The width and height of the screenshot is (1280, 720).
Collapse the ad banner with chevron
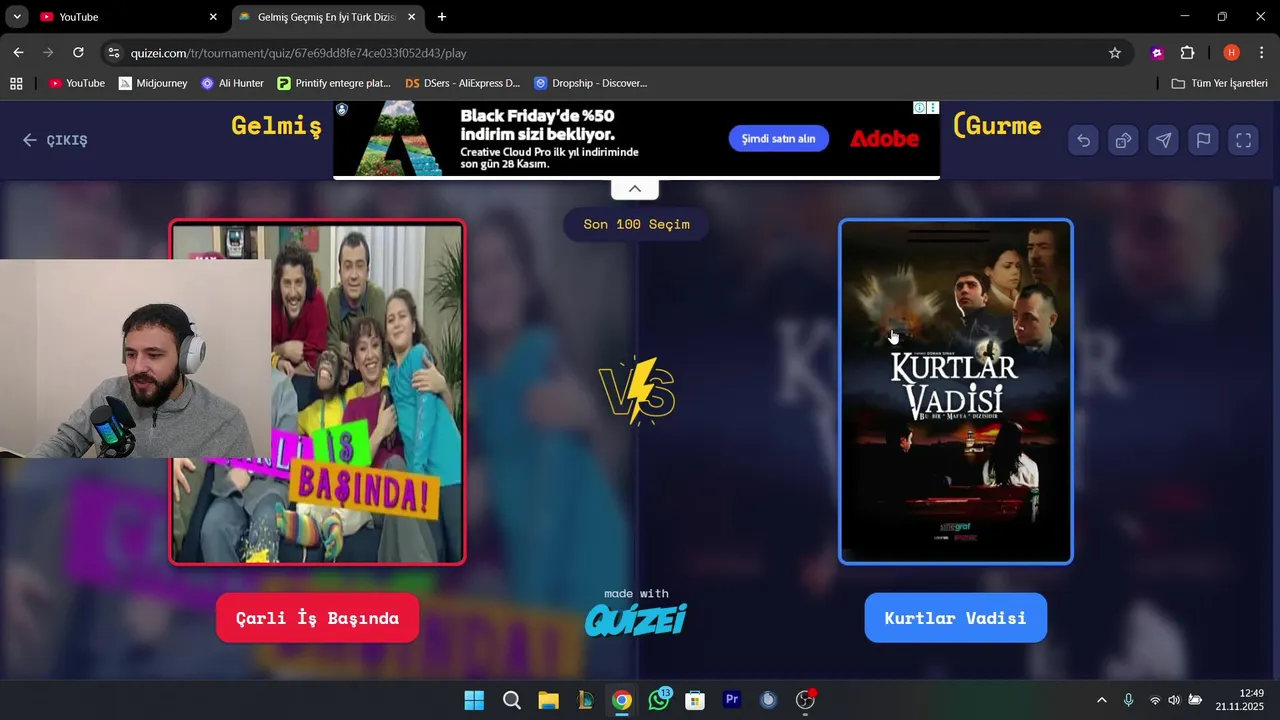pyautogui.click(x=635, y=189)
